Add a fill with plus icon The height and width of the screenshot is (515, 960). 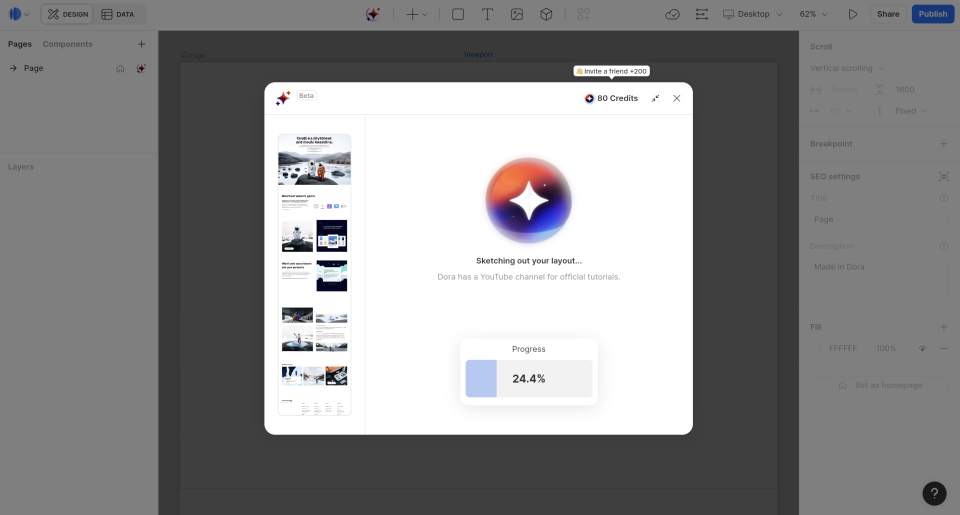943,327
